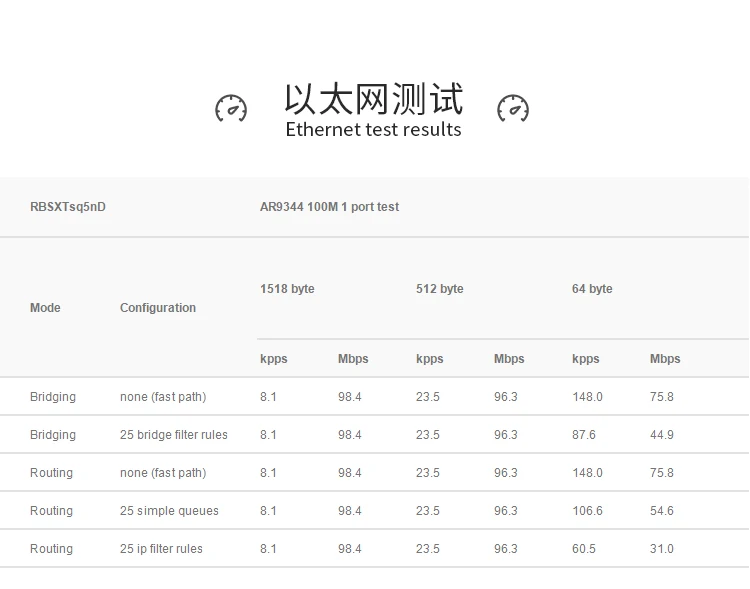750x589 pixels.
Task: Click the 'Ethernet test results' subtitle
Action: pos(374,130)
